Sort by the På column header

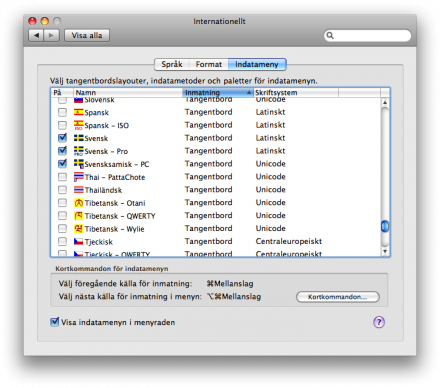(62, 92)
